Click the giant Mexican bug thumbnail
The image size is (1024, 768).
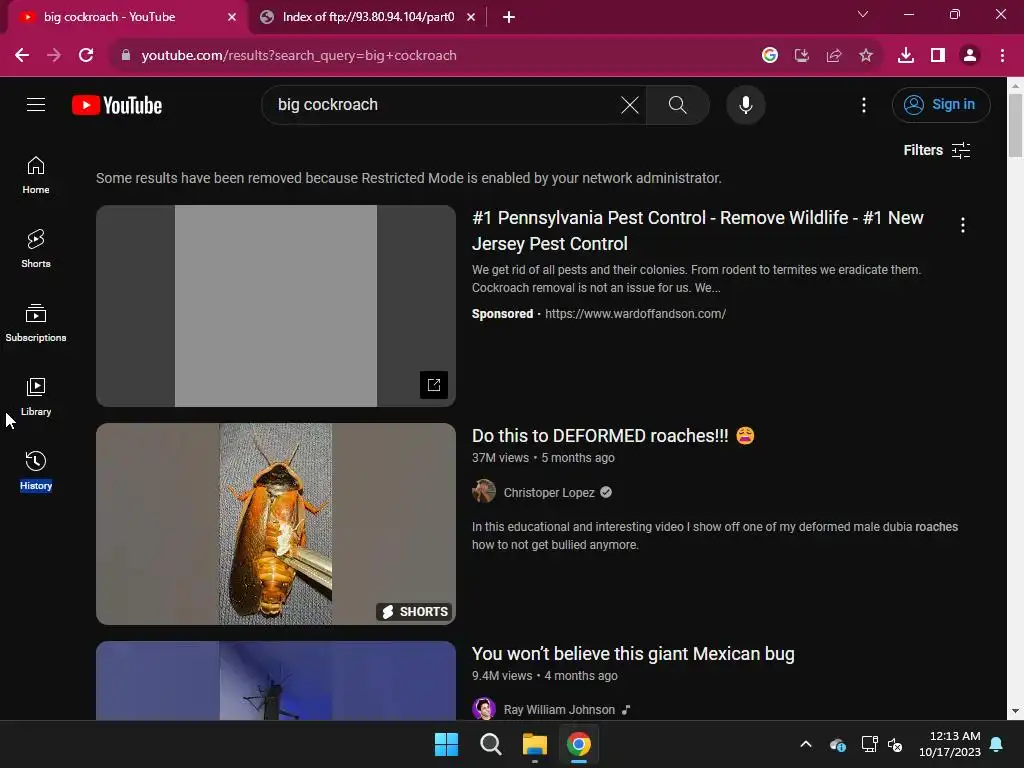click(x=276, y=680)
